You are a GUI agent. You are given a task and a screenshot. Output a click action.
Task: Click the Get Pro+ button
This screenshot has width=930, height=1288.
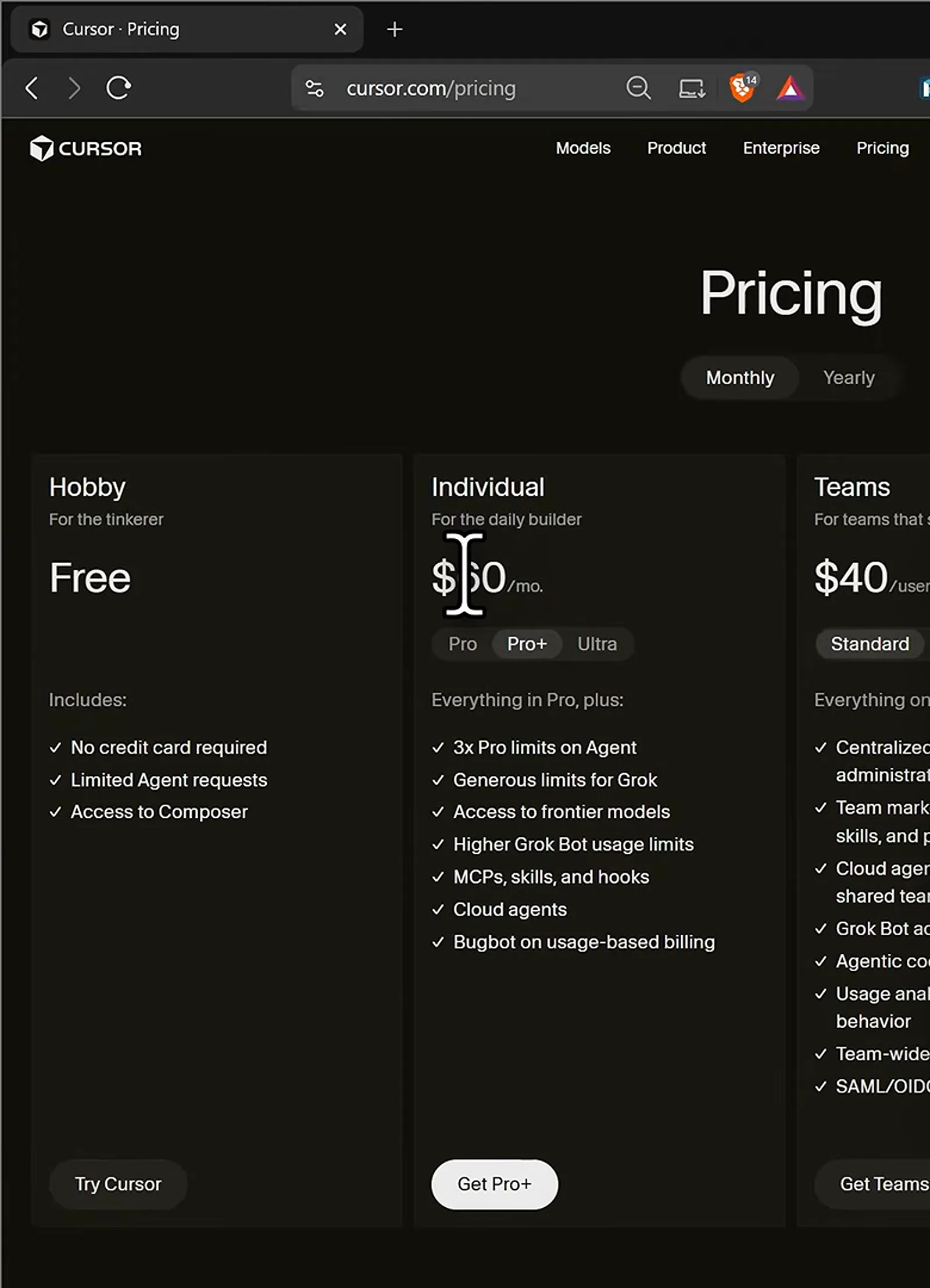coord(495,1184)
